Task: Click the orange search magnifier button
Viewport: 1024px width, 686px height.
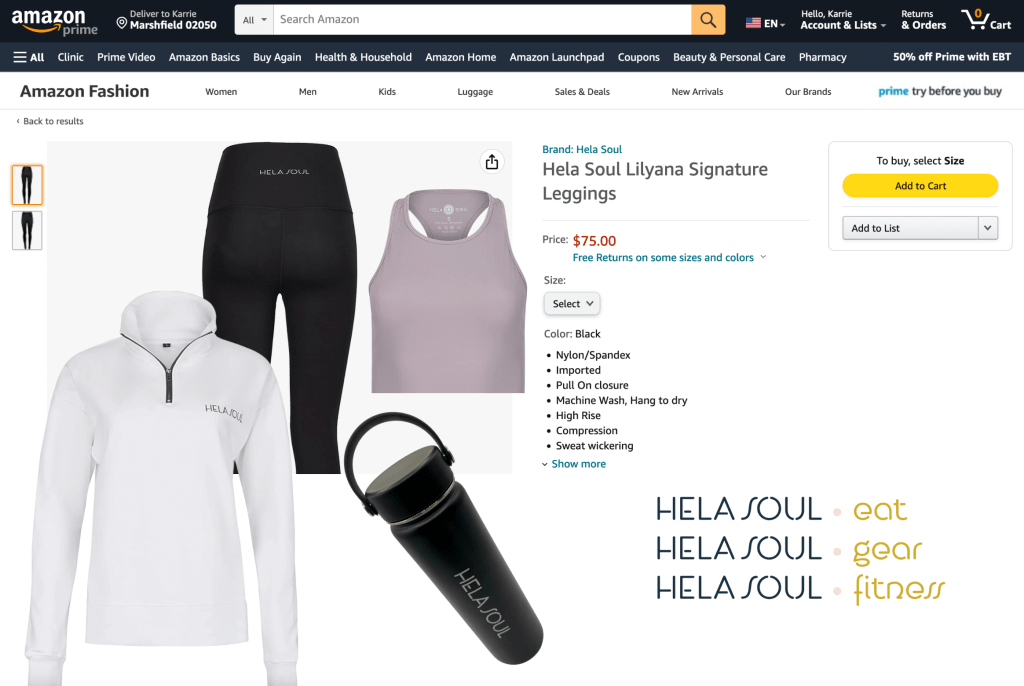Action: pos(708,20)
